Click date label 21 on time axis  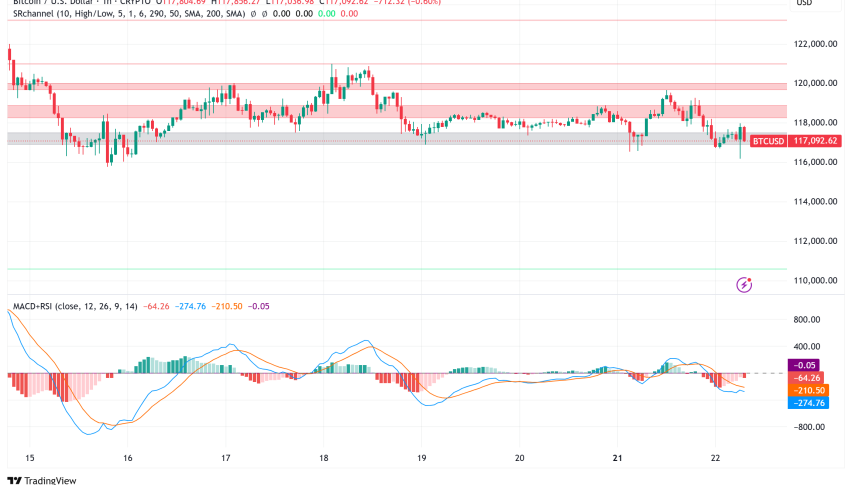pyautogui.click(x=617, y=458)
